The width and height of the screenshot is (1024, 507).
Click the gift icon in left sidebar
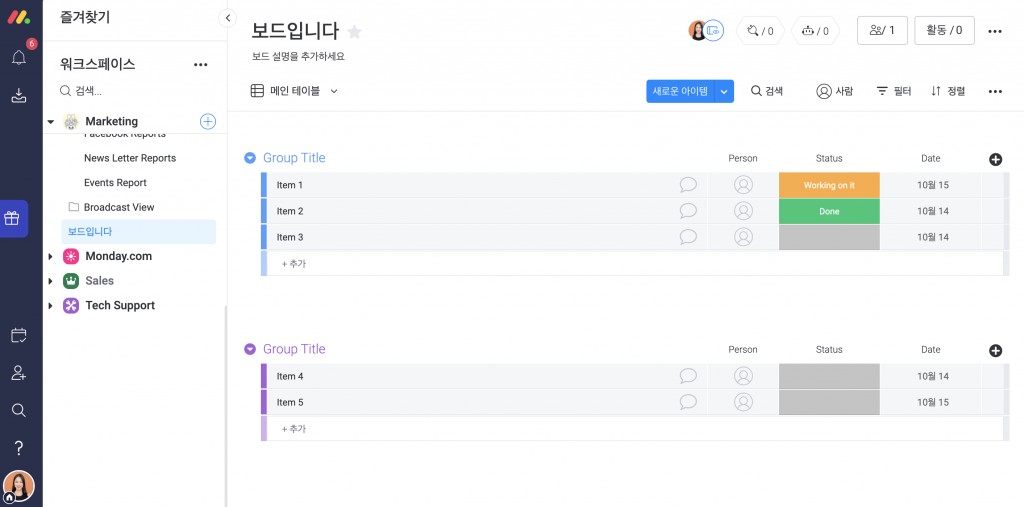pyautogui.click(x=12, y=218)
